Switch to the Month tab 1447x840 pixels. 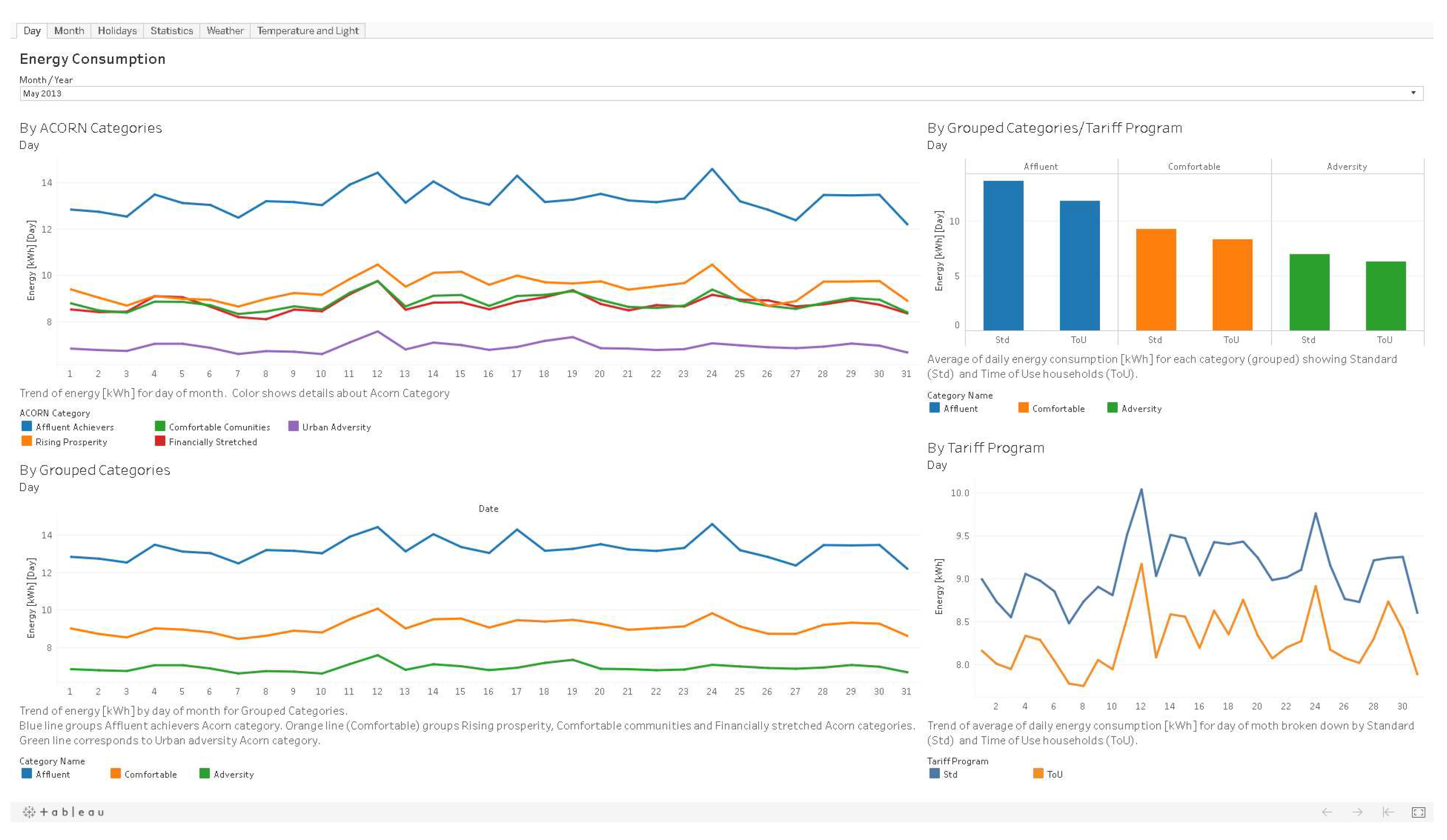[69, 30]
